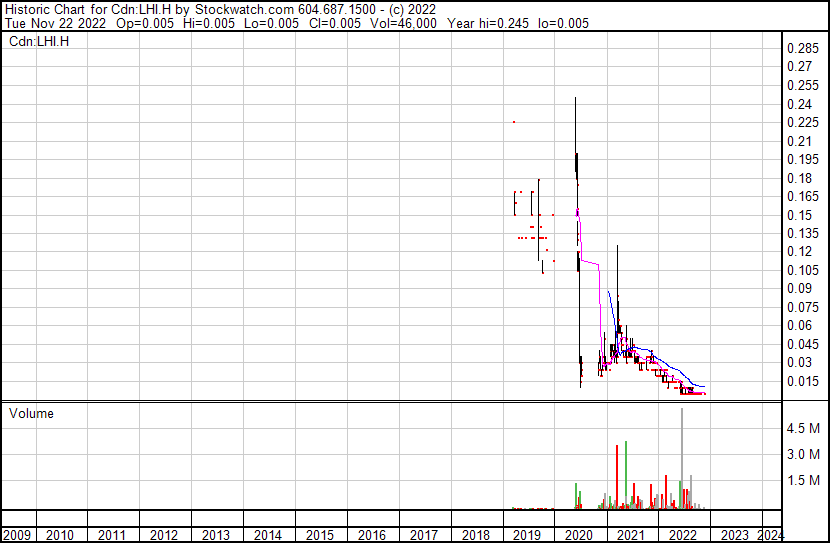Click the 0.18 price axis value

pos(799,178)
